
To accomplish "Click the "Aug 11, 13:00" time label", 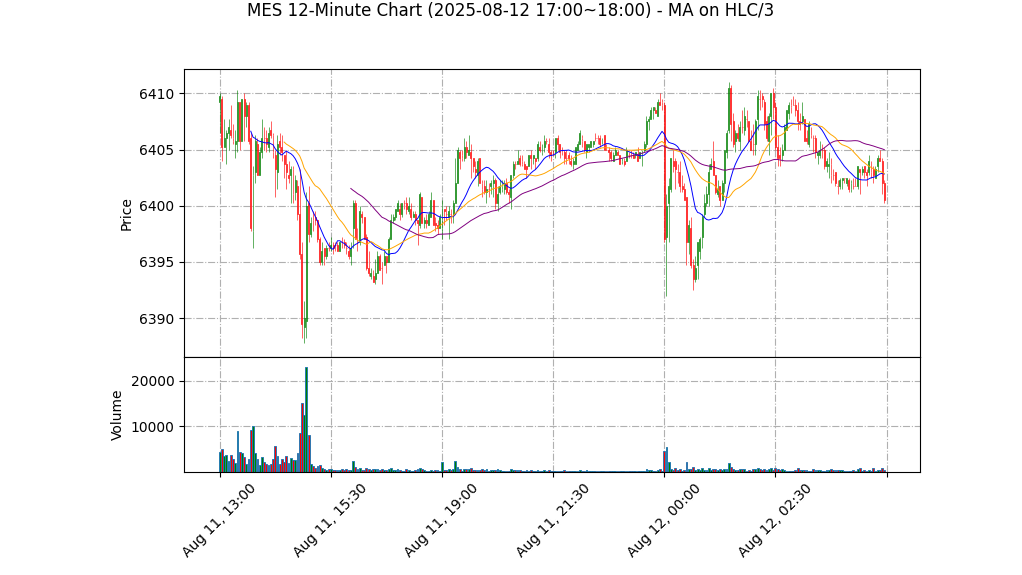I will [218, 520].
